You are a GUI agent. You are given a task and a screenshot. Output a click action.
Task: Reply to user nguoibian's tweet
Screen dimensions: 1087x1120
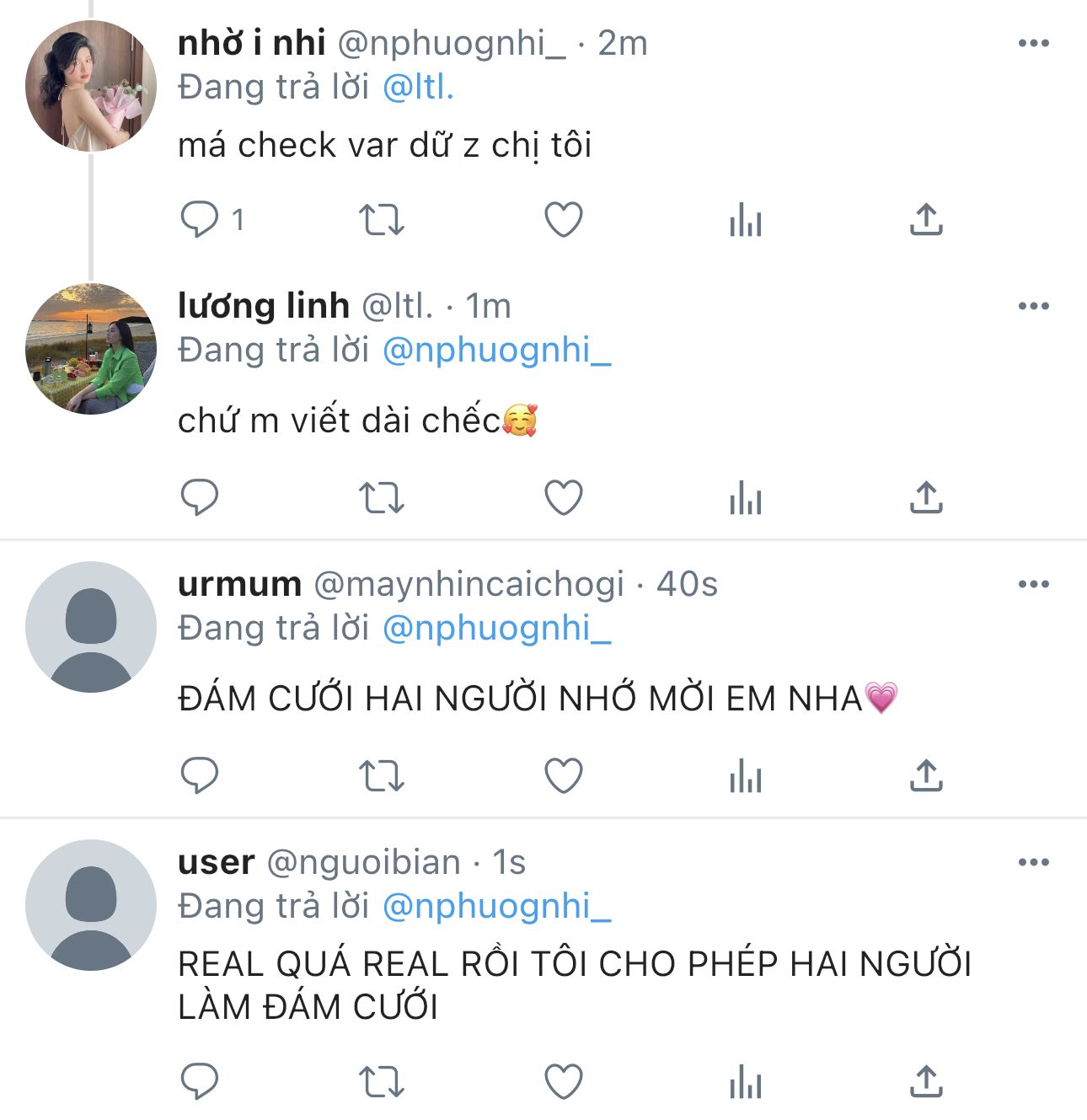tap(200, 1082)
